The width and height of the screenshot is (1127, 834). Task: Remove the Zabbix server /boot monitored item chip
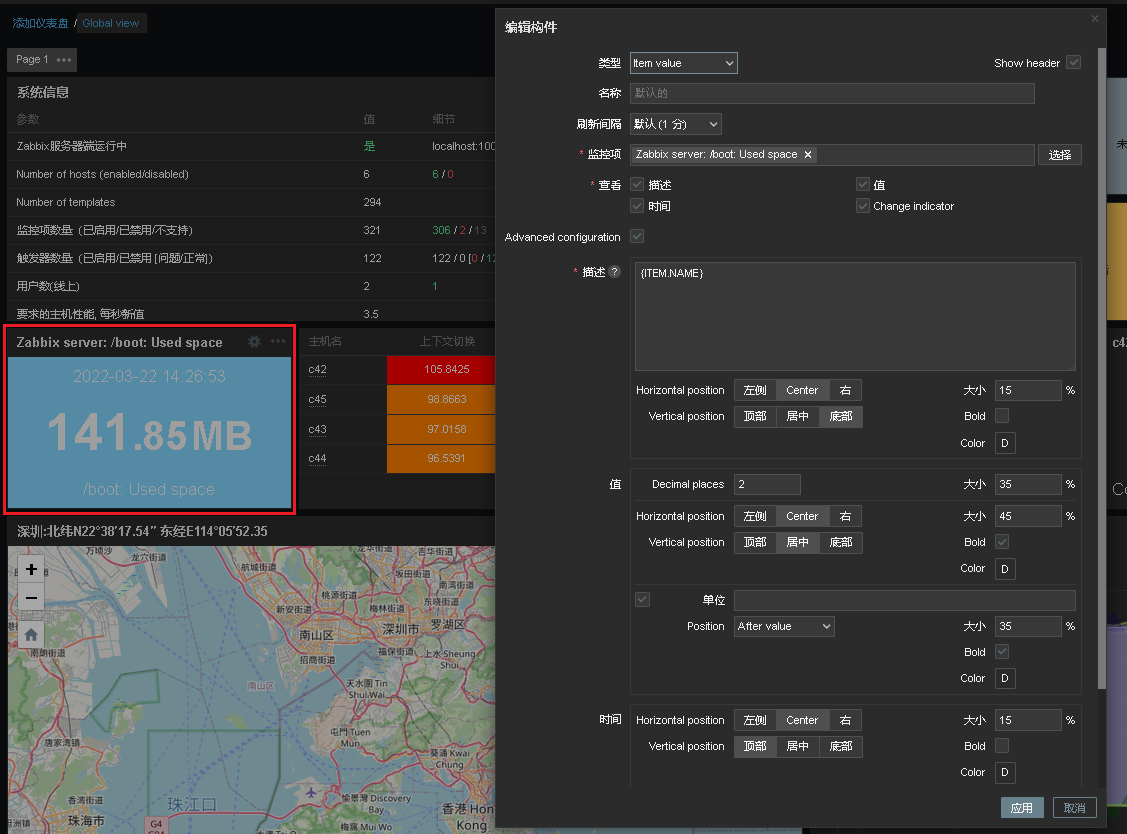pos(808,155)
